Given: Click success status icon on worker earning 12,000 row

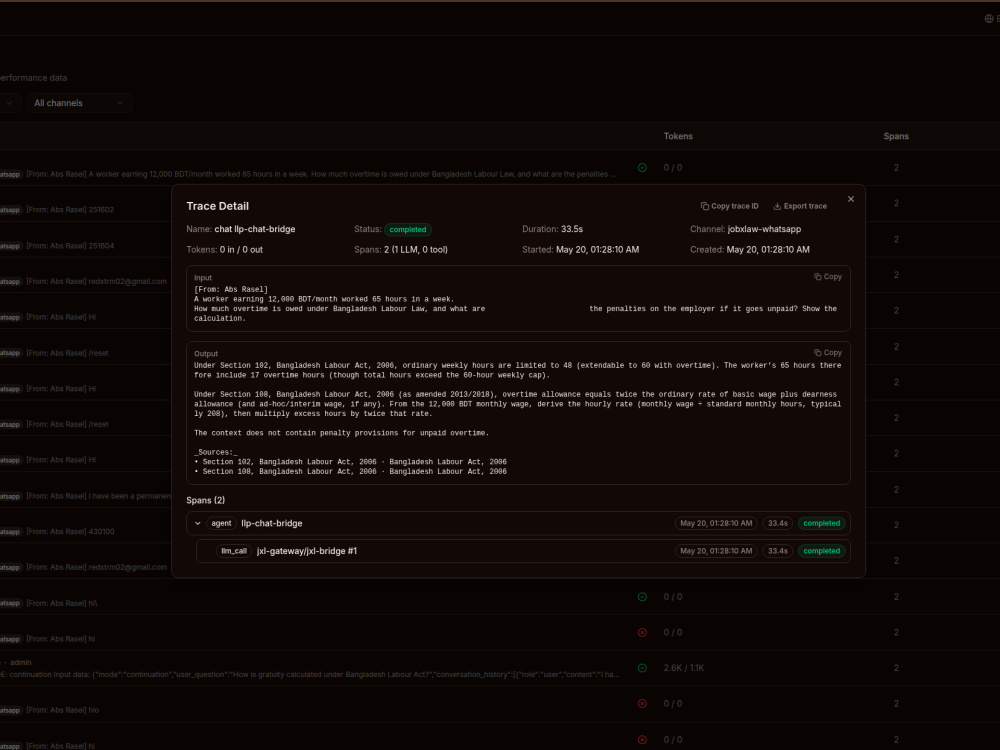Looking at the screenshot, I should pyautogui.click(x=642, y=168).
